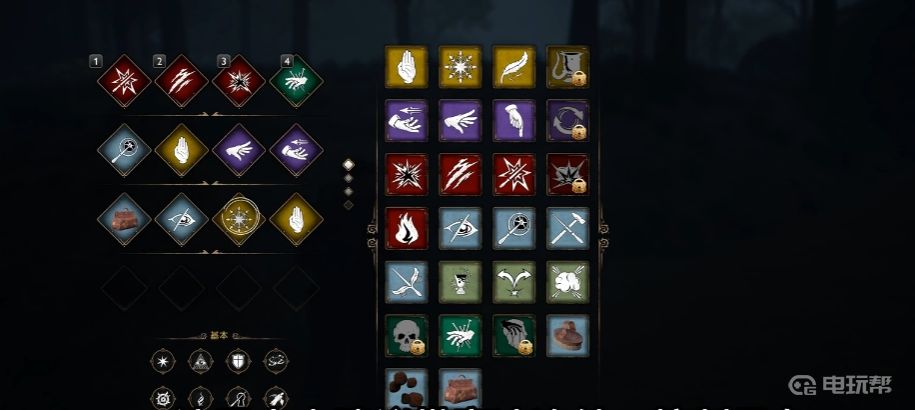Viewport: 915px width, 410px height.
Task: Switch to the second spell-set page diamond
Action: (348, 178)
